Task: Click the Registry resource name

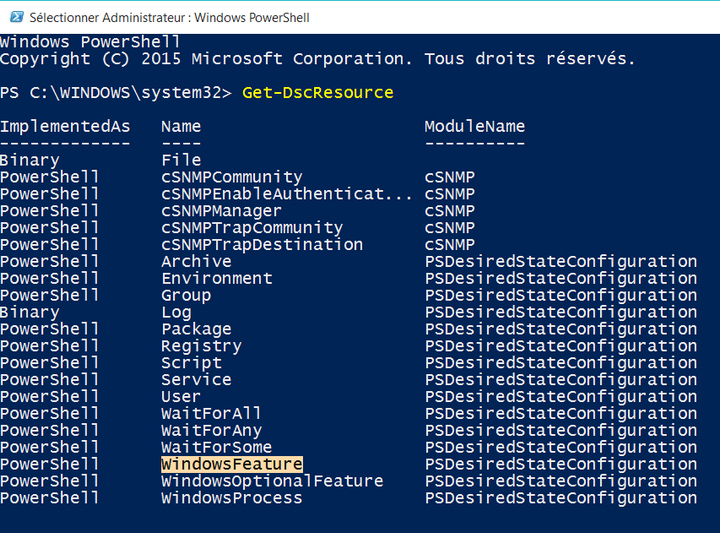Action: [x=201, y=346]
